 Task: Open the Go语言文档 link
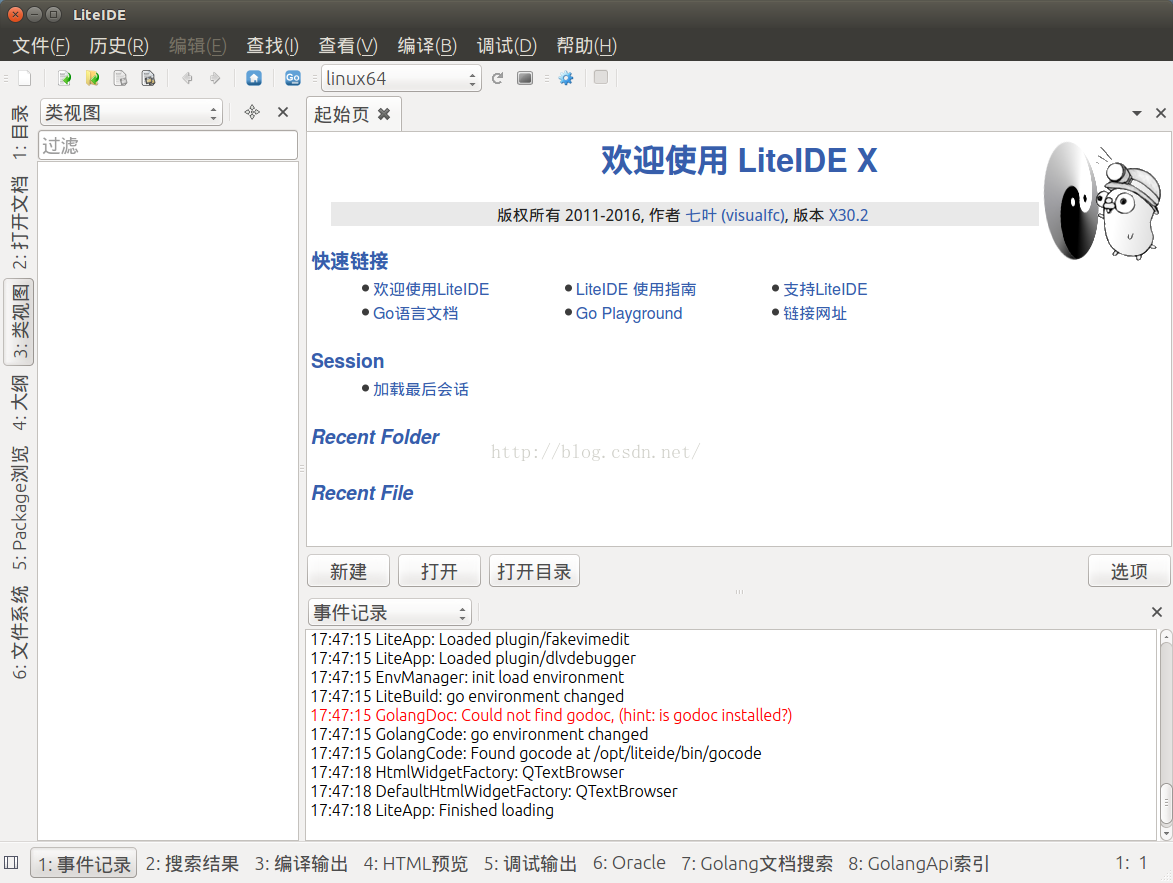[415, 314]
